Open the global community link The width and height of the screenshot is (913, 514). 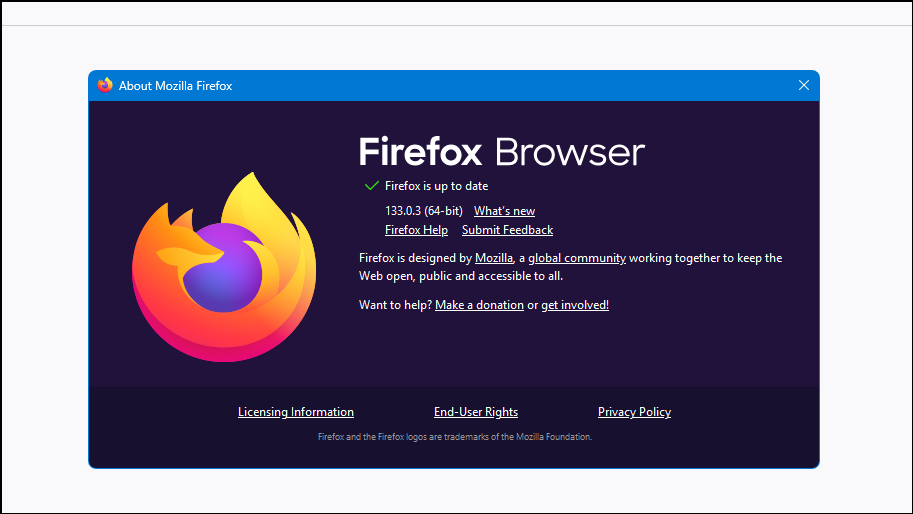tap(577, 258)
